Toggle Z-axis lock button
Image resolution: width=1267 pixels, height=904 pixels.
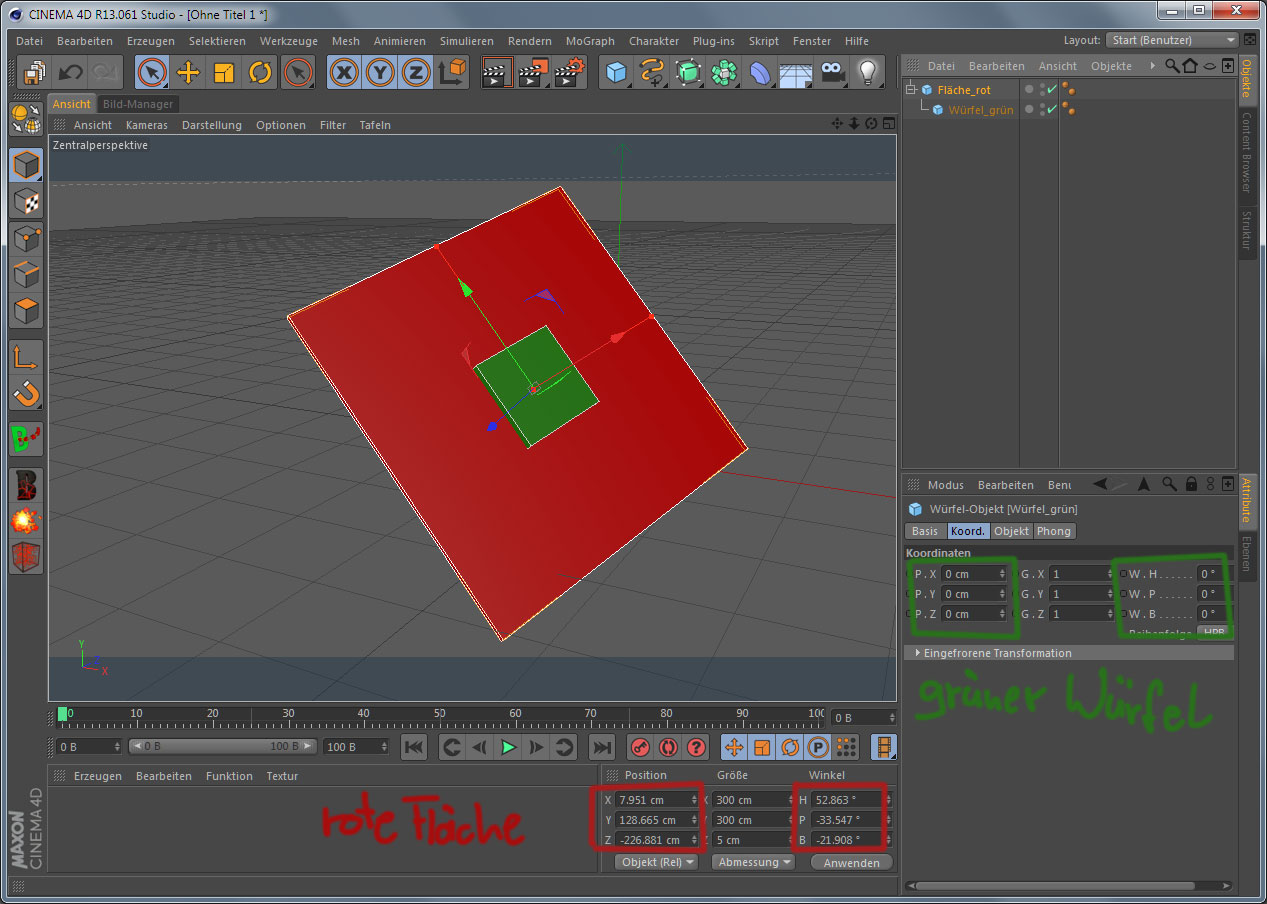click(x=416, y=72)
